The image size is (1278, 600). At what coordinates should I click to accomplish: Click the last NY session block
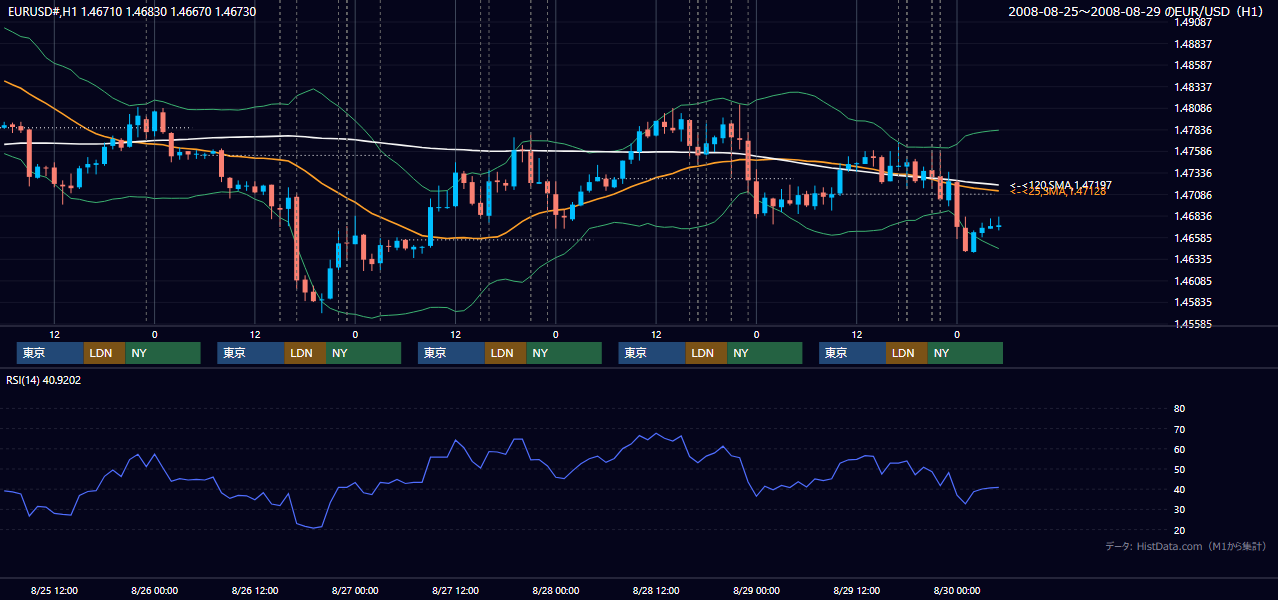964,353
